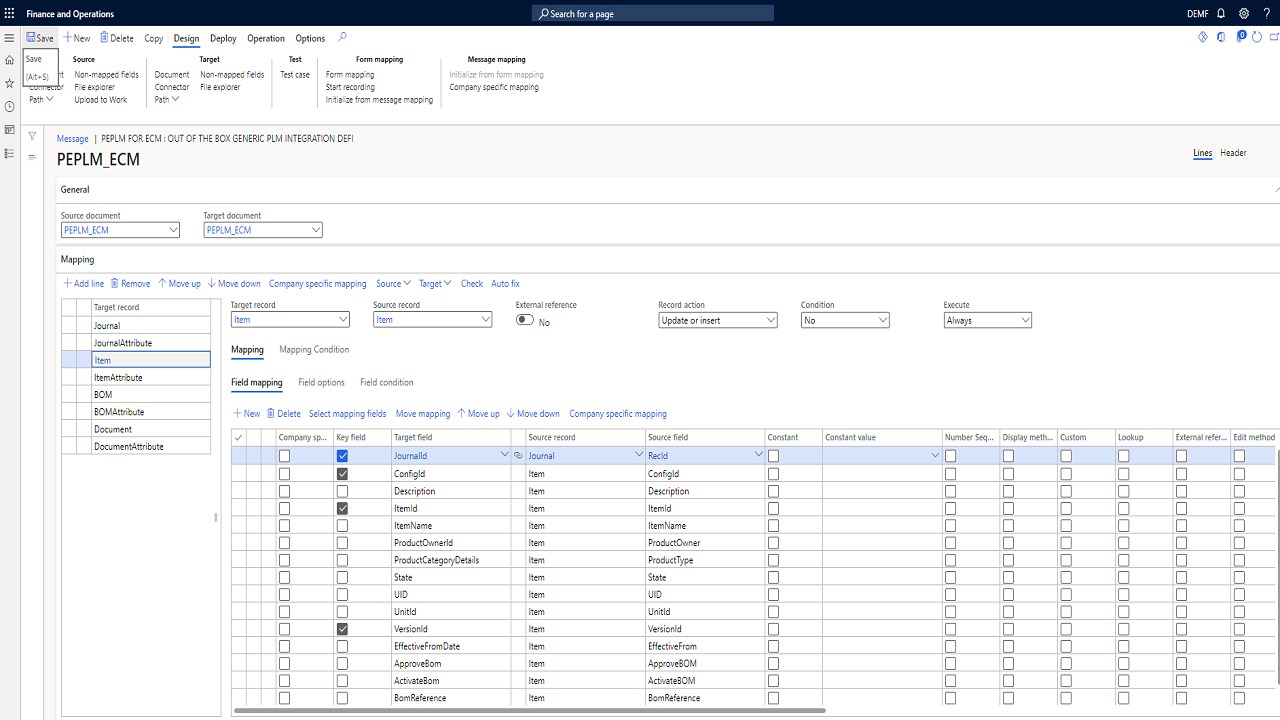Select BOMAttribute target record row
Image resolution: width=1280 pixels, height=720 pixels.
[x=136, y=412]
